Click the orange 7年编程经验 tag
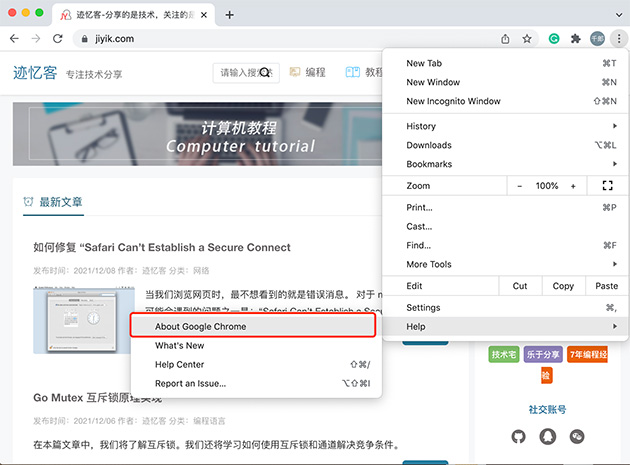This screenshot has height=465, width=630. [587, 354]
